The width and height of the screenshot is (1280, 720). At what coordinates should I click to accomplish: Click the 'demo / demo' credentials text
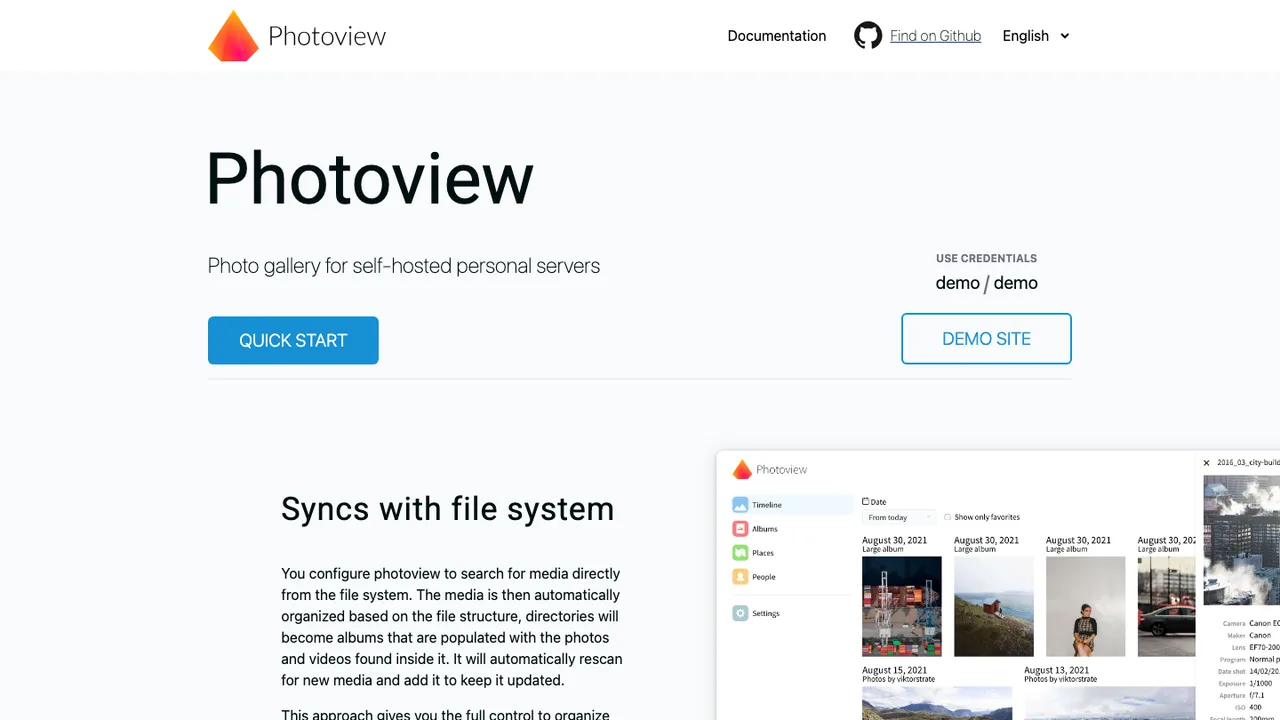click(986, 283)
